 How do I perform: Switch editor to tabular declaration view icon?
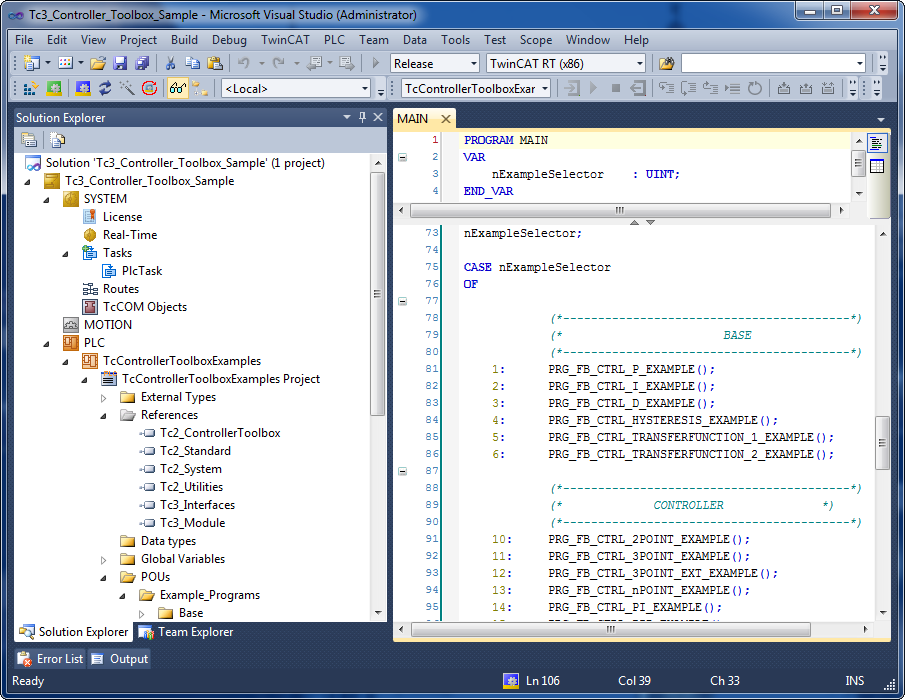point(877,166)
